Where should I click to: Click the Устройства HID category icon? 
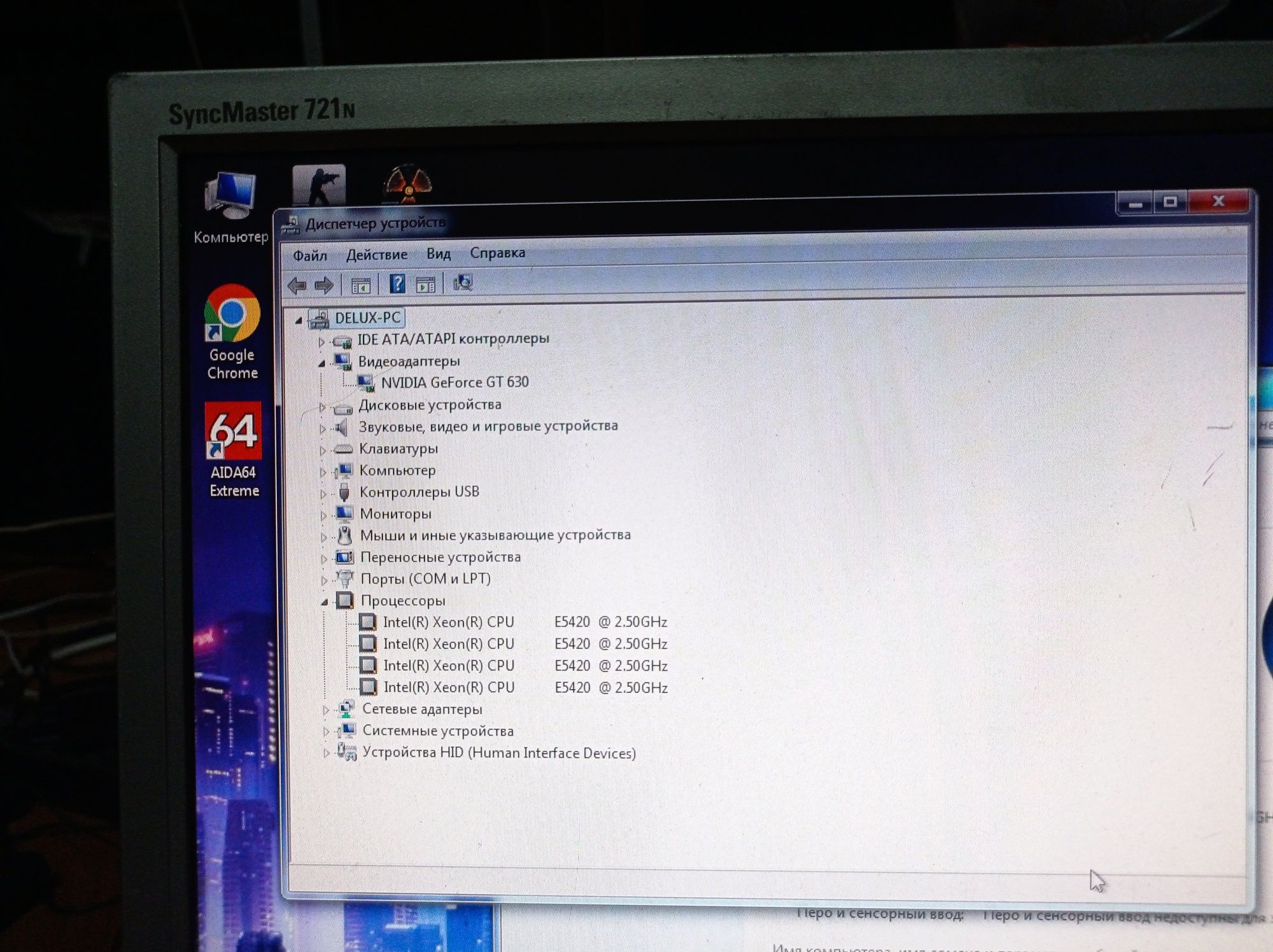click(347, 752)
